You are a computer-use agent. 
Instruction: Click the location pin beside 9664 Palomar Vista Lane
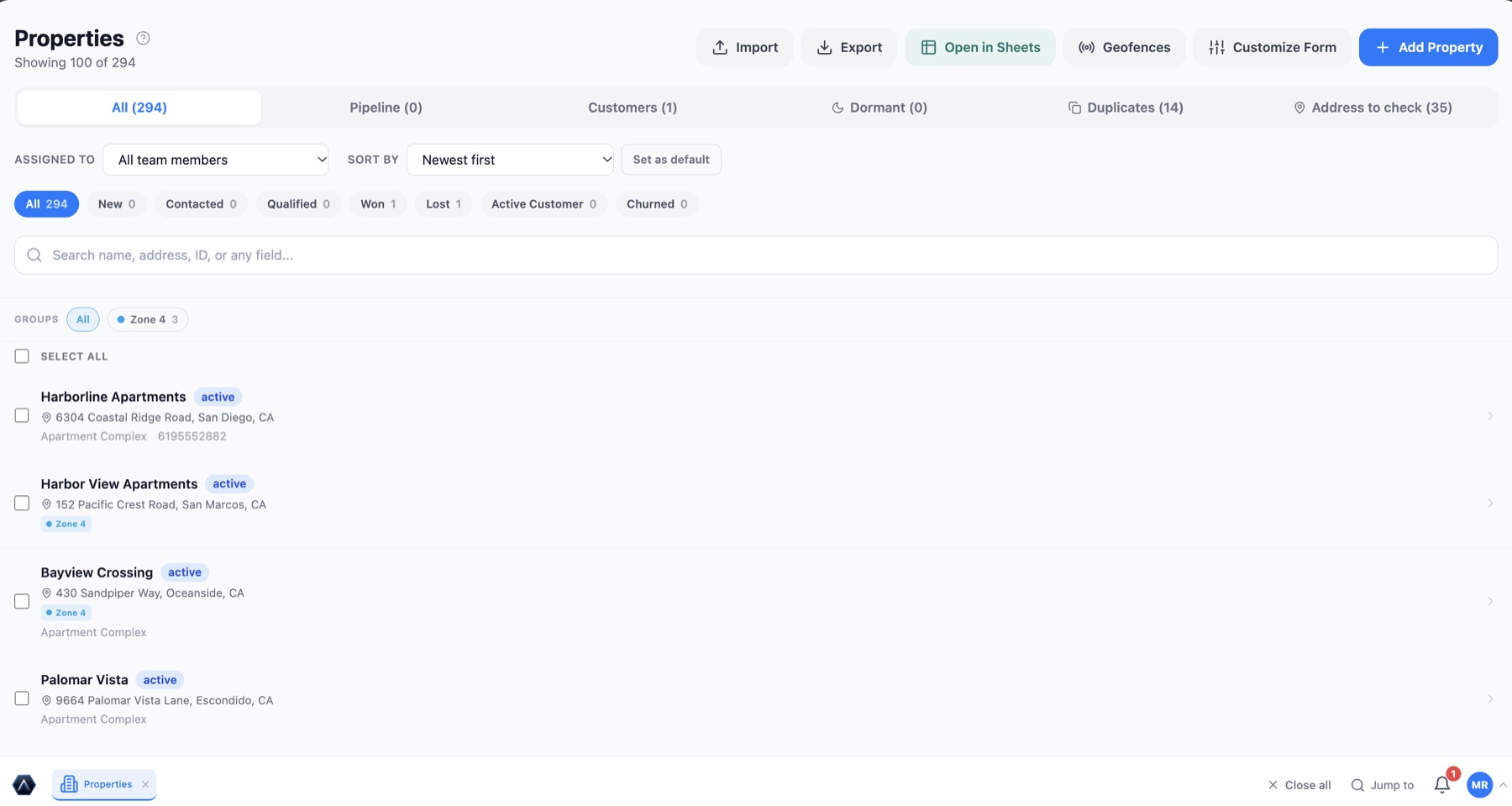click(x=46, y=701)
